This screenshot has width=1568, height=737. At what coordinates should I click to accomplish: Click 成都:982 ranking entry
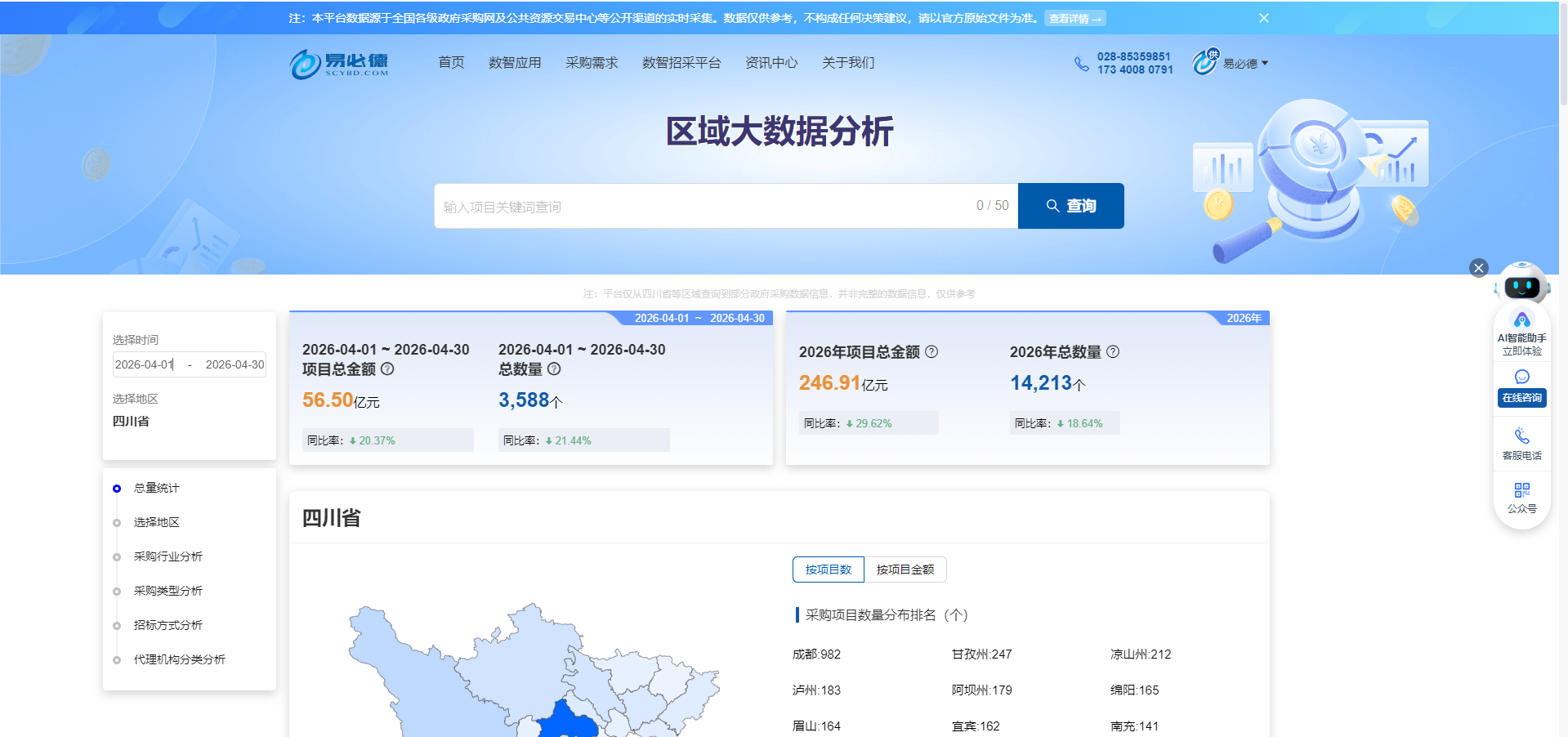pos(816,654)
